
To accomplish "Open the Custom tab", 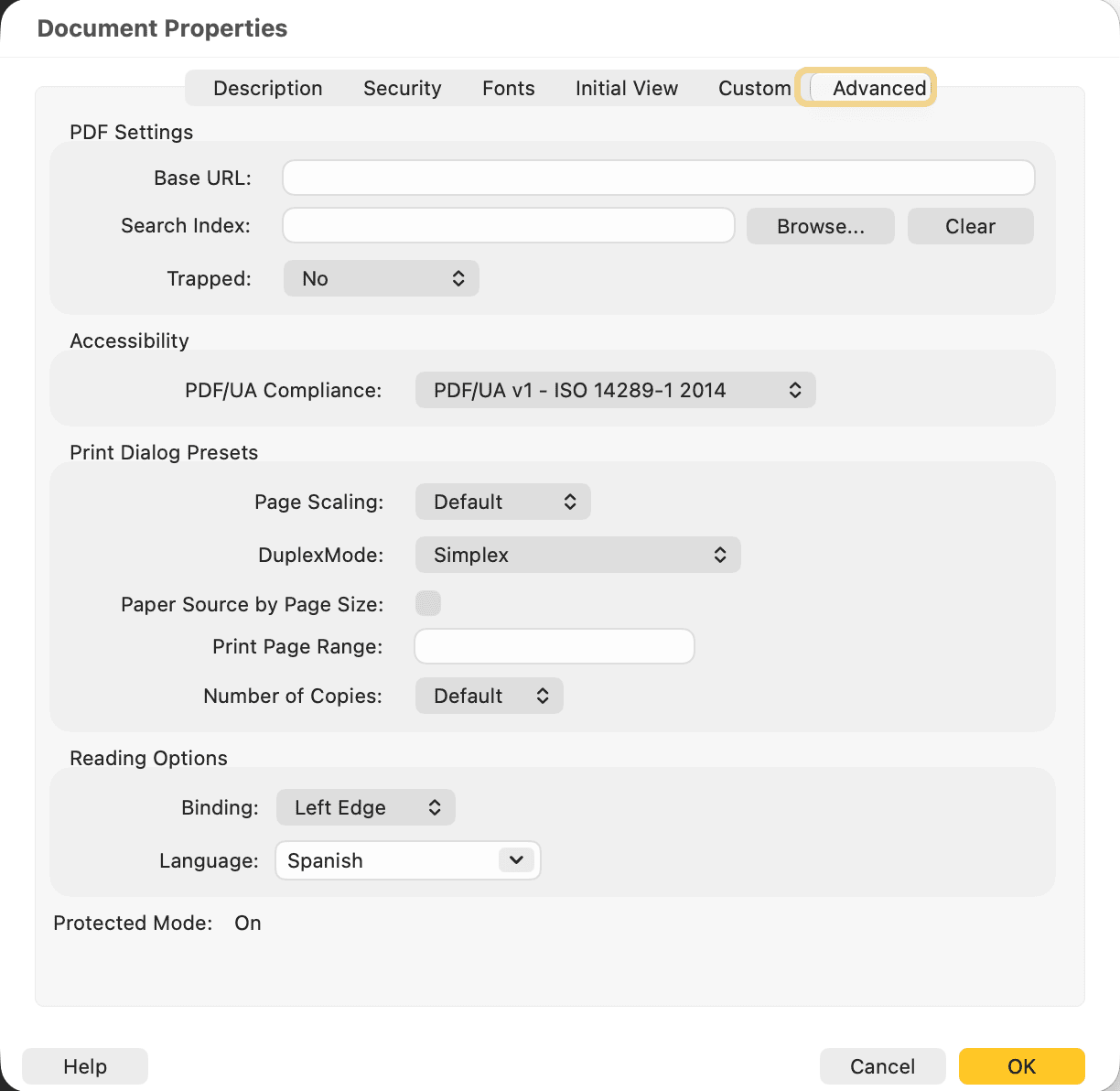I will [755, 88].
